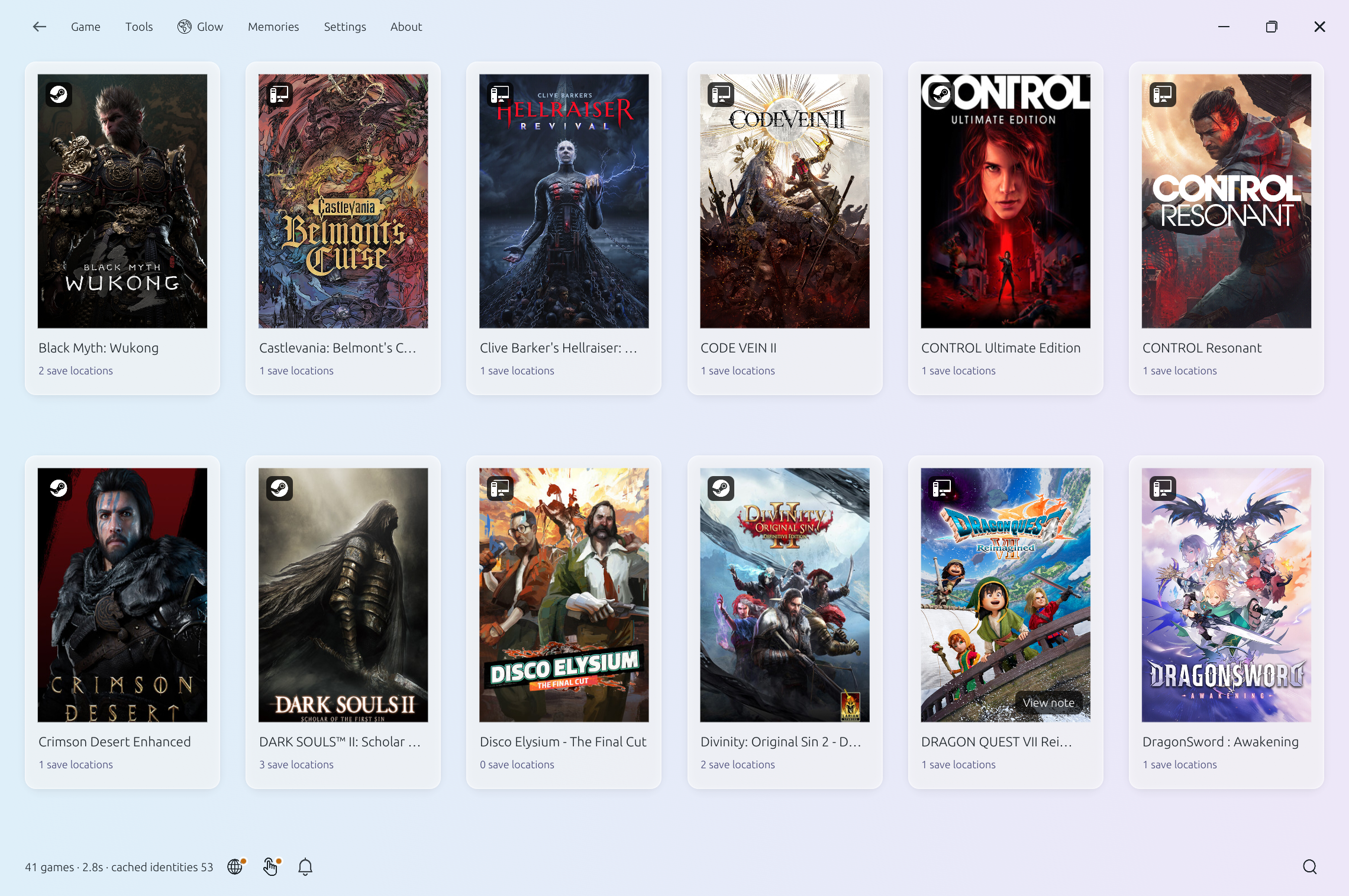1349x896 pixels.
Task: Open the Game menu
Action: pyautogui.click(x=86, y=27)
